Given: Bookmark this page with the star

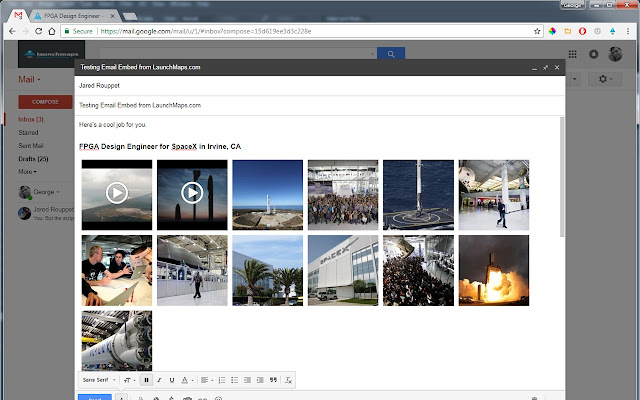Looking at the screenshot, I should (x=537, y=31).
